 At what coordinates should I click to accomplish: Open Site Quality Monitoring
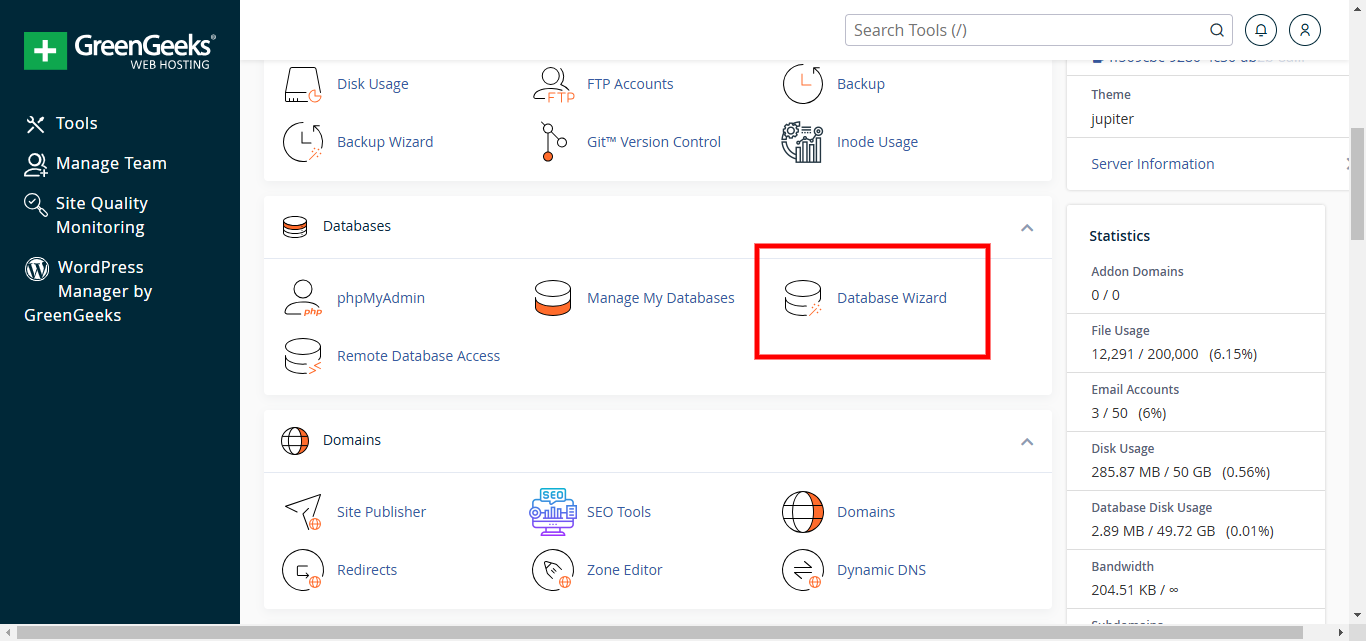click(x=100, y=214)
